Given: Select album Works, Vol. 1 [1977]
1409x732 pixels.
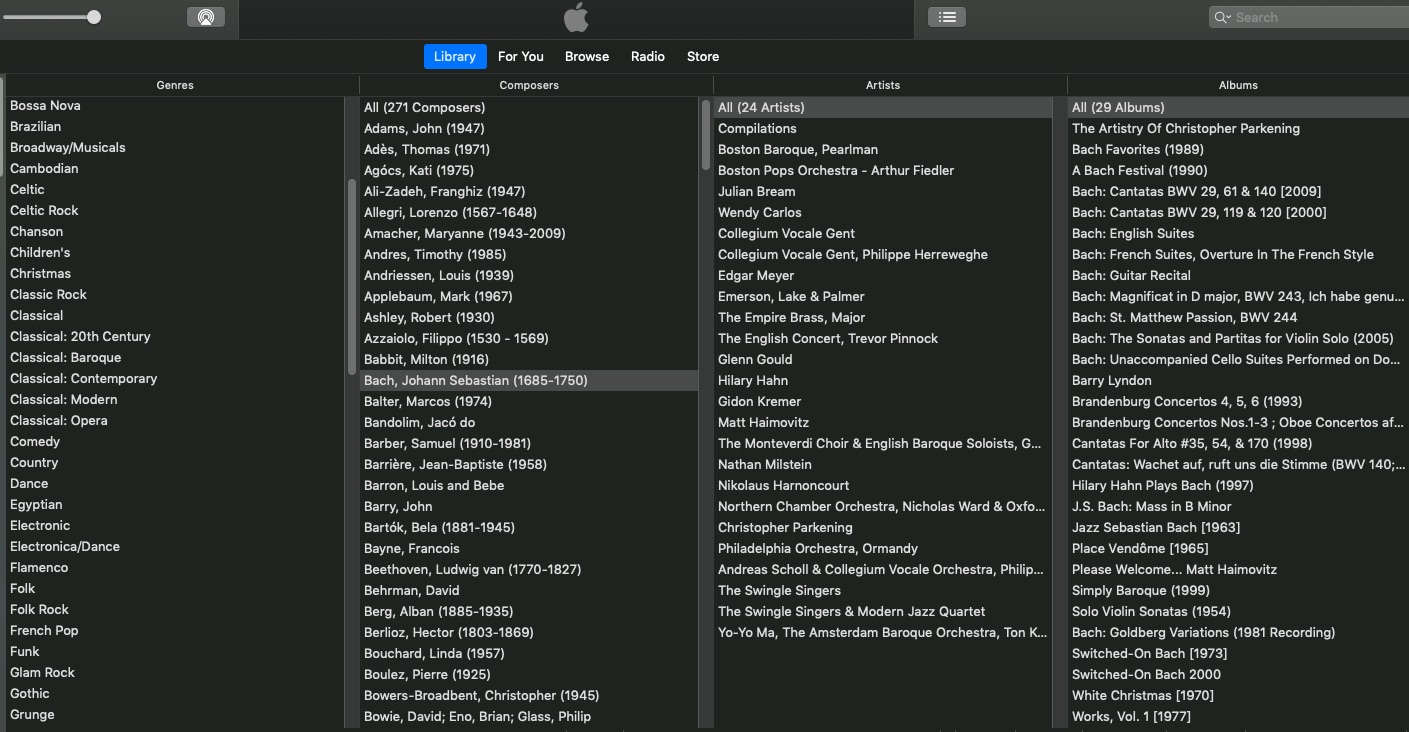Looking at the screenshot, I should pos(1131,716).
